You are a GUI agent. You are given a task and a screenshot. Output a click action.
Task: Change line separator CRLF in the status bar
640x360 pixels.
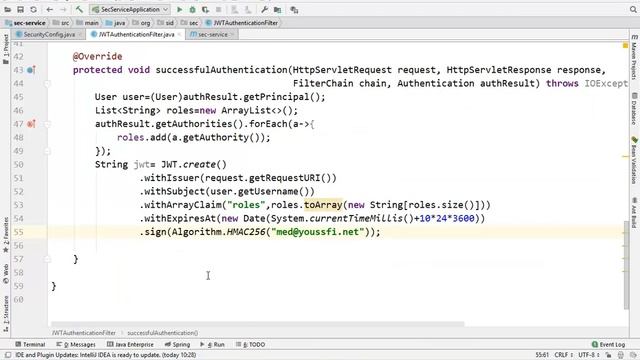[x=563, y=355]
